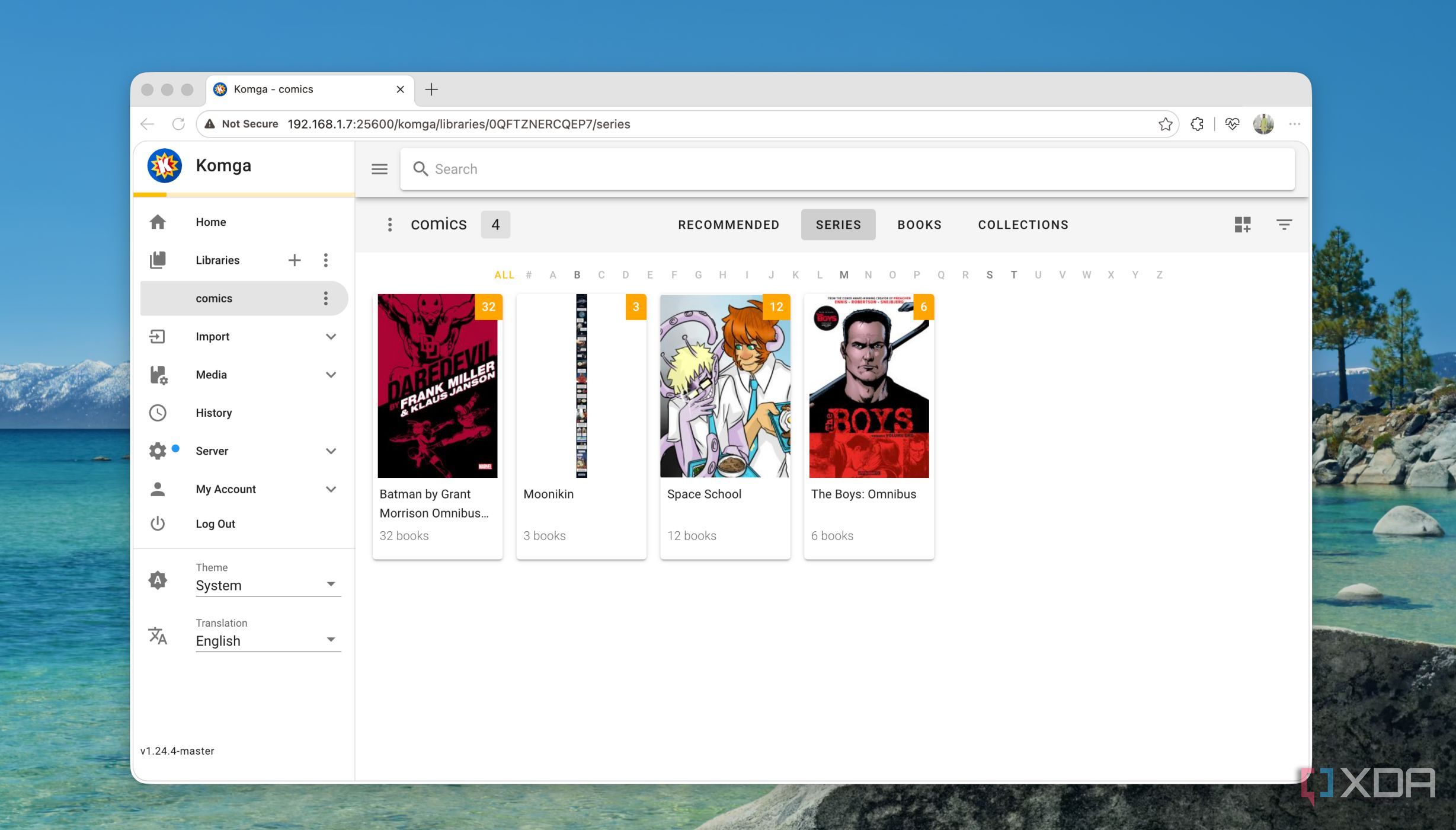Image resolution: width=1456 pixels, height=830 pixels.
Task: Click browser heartbeat essentials icon
Action: point(1232,124)
